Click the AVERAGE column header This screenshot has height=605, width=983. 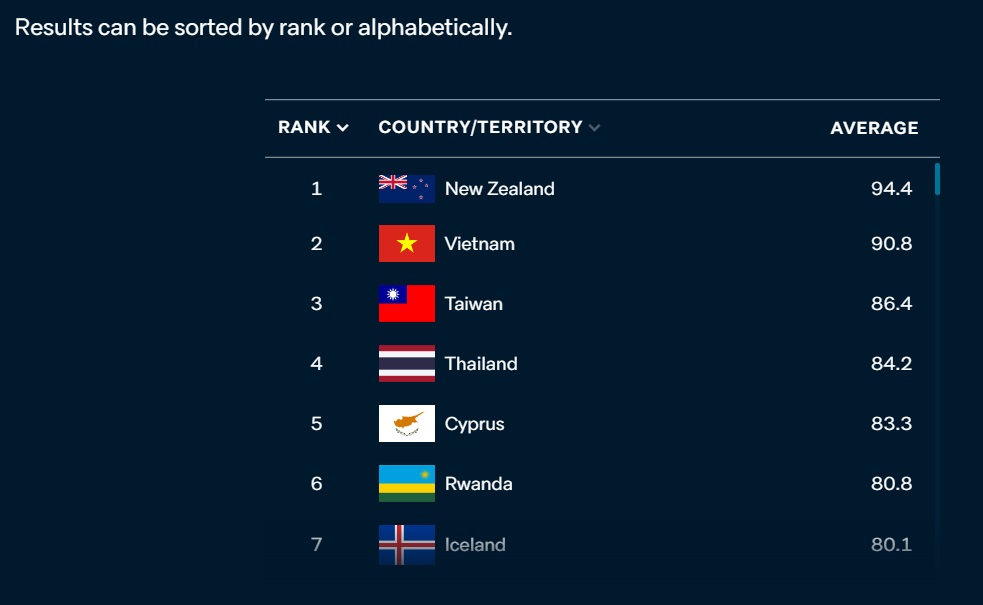[x=874, y=128]
